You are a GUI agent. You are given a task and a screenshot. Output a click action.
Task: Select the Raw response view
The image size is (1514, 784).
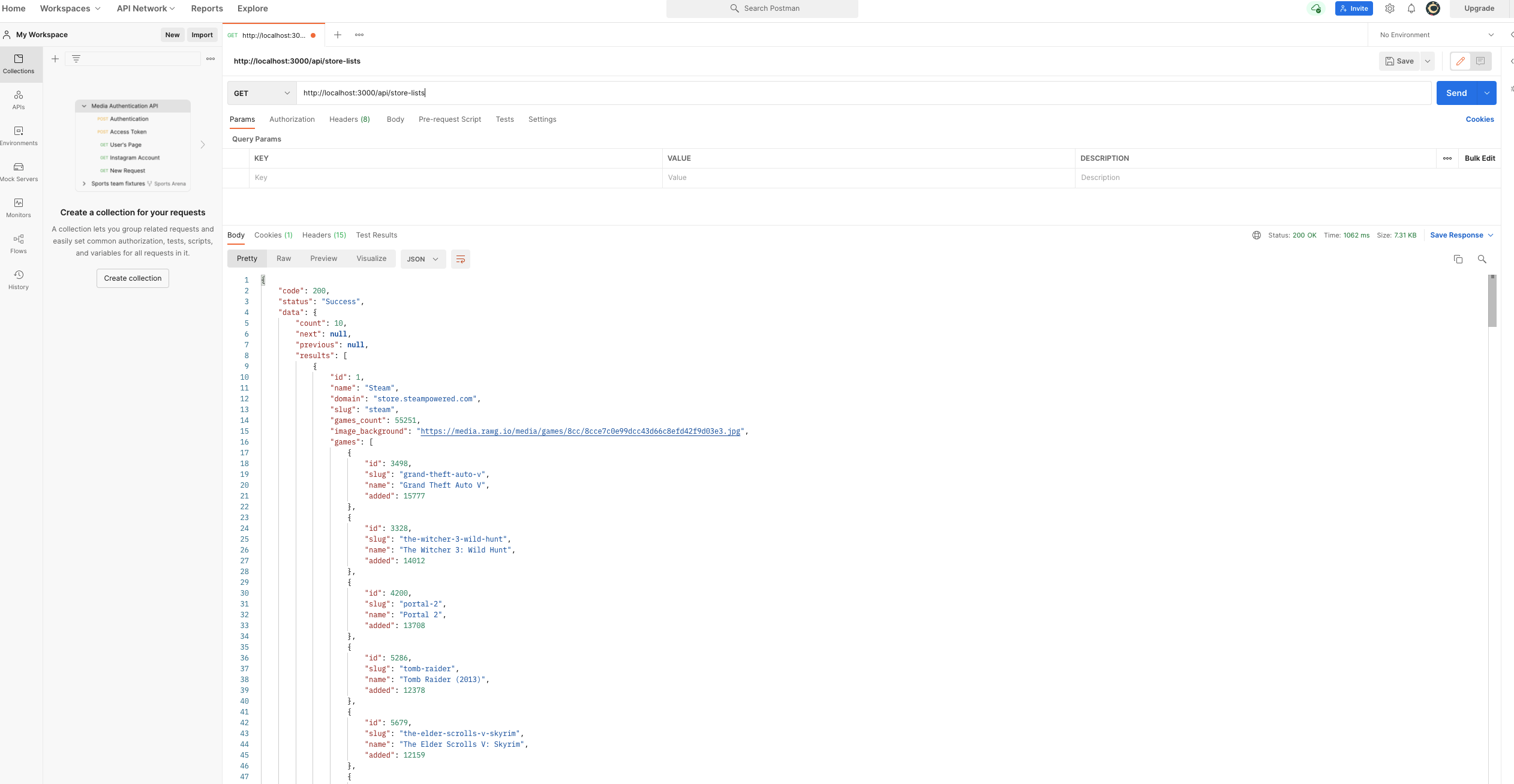(x=284, y=259)
